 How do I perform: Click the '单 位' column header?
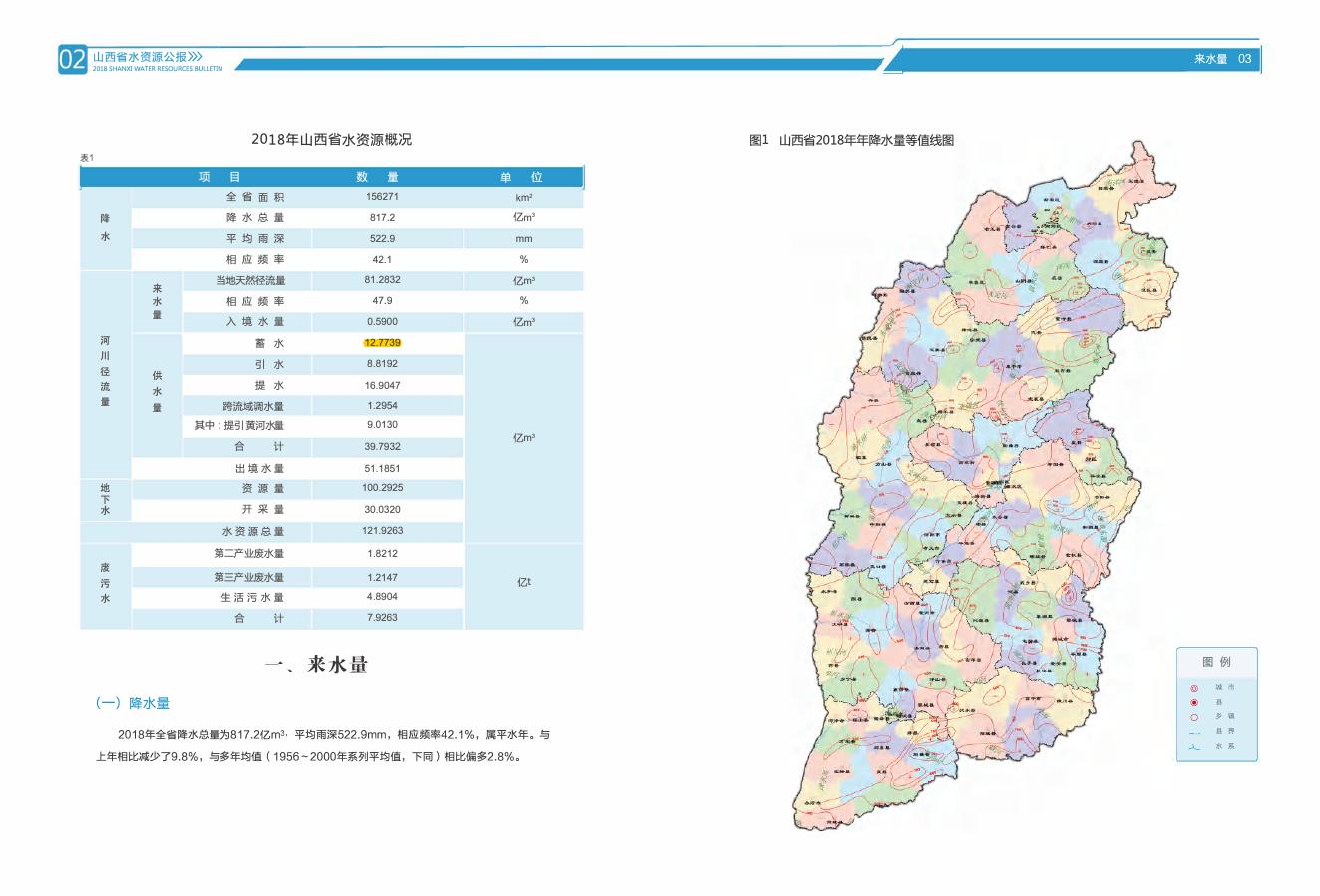point(522,177)
